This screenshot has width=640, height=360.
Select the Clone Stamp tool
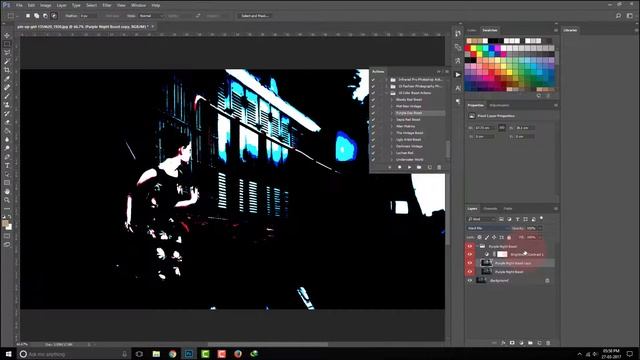click(x=7, y=105)
